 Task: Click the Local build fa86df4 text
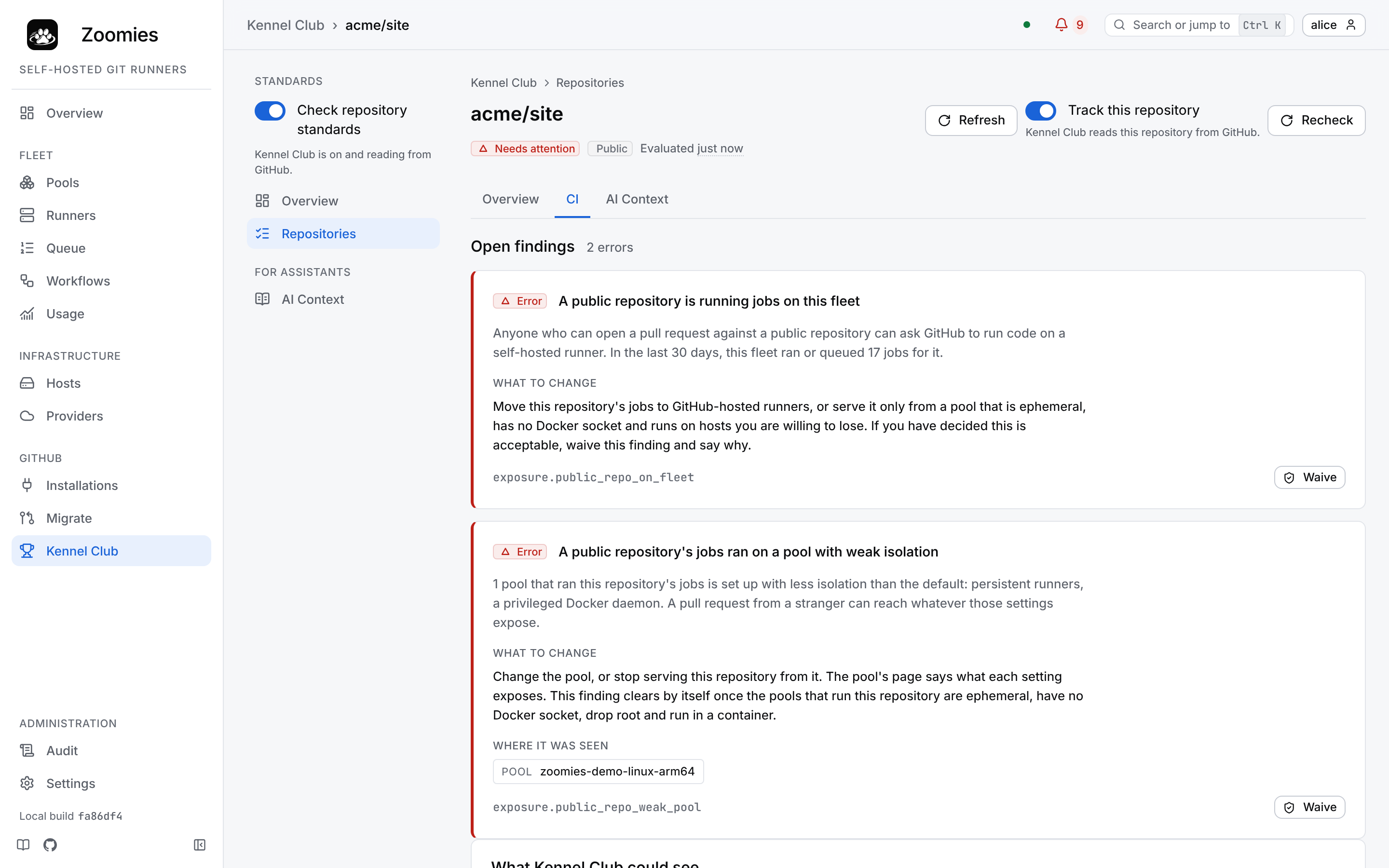click(x=70, y=816)
